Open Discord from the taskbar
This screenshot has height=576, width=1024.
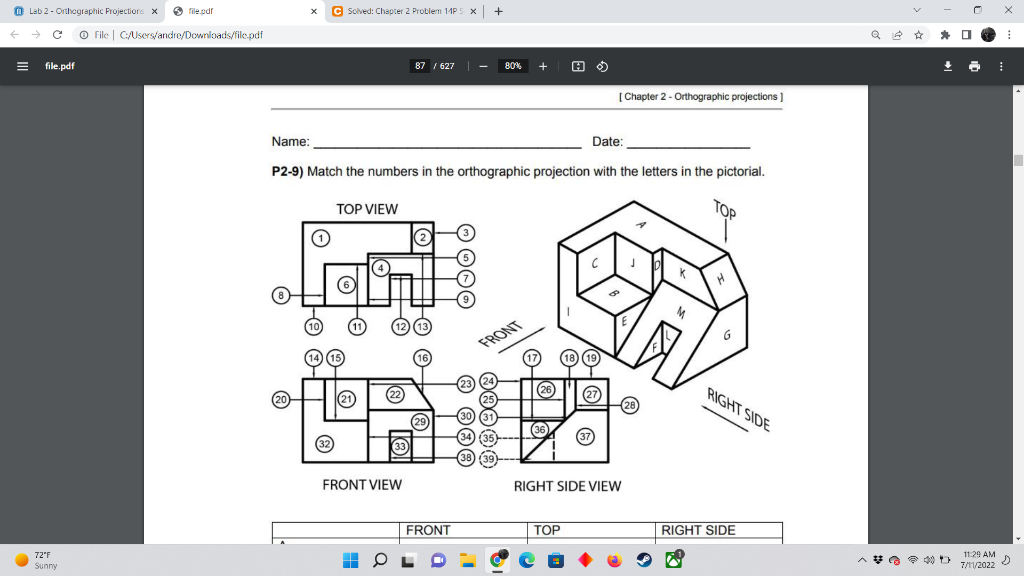(437, 562)
